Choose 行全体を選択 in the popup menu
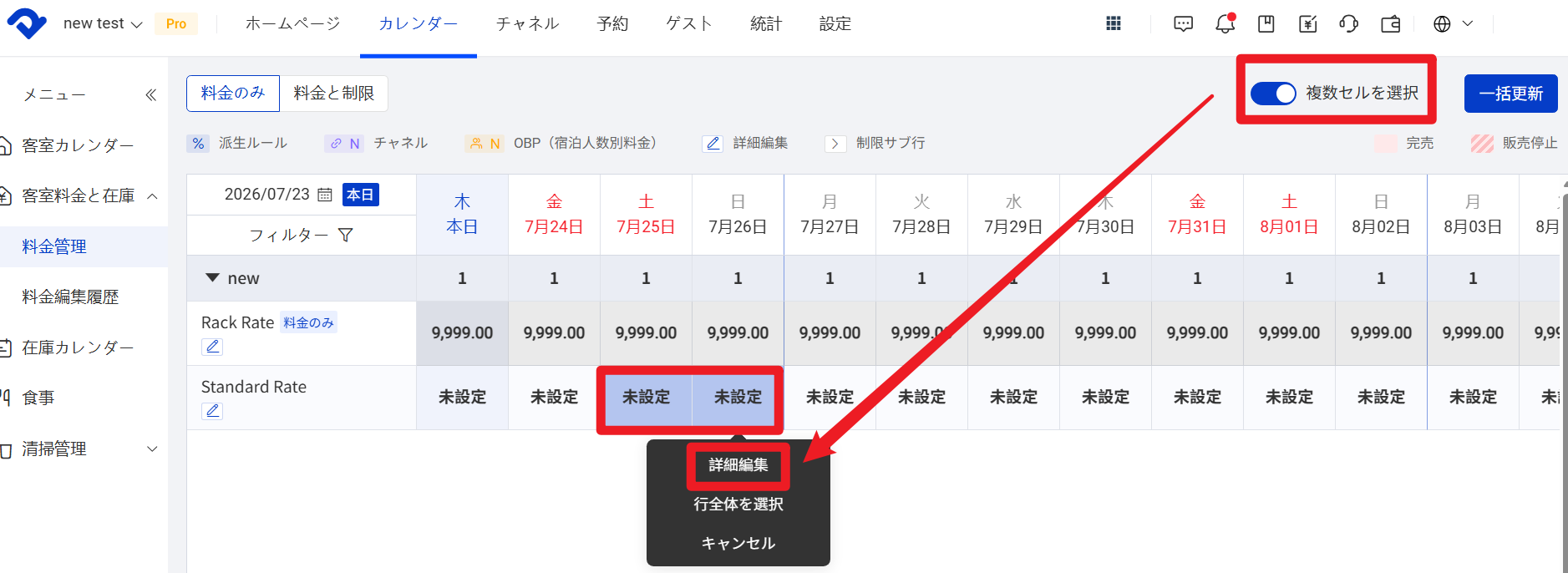1568x573 pixels. tap(738, 505)
